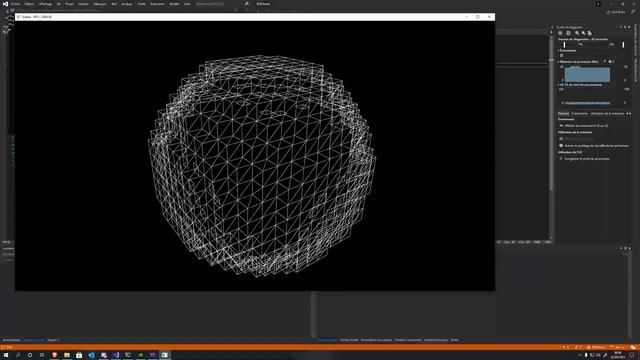
Task: Click reset view icon in diagnostics toolbar
Action: (x=590, y=33)
